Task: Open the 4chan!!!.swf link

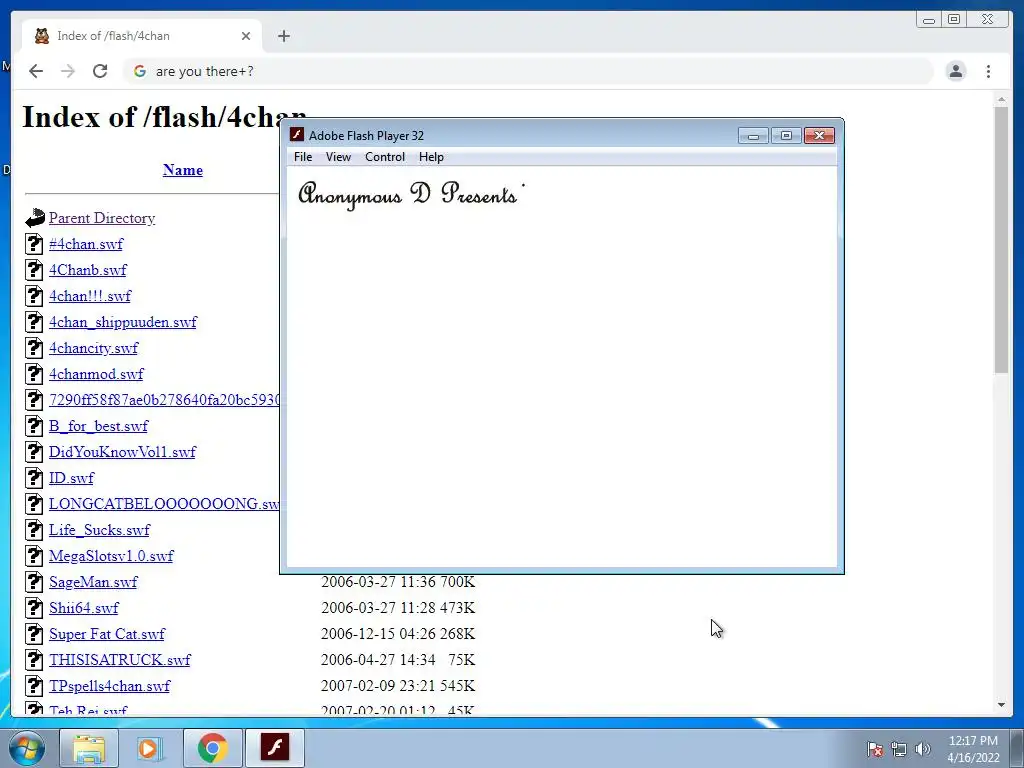Action: pos(89,296)
